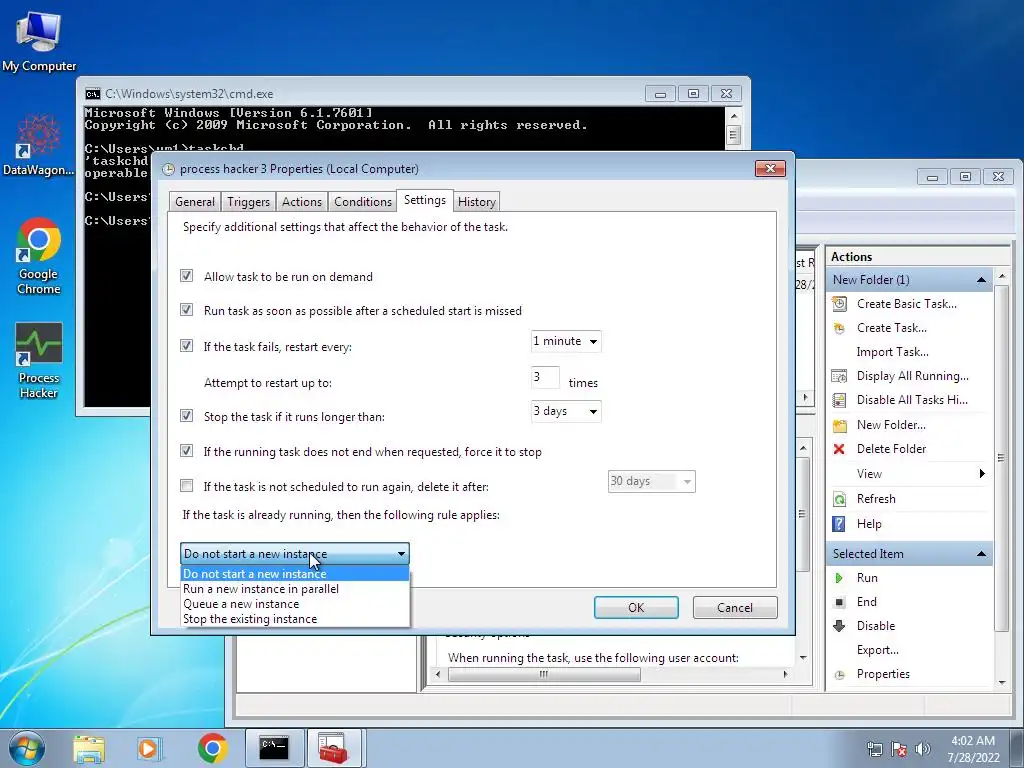This screenshot has height=768, width=1024.
Task: Click Export in Selected Item actions
Action: (x=877, y=650)
